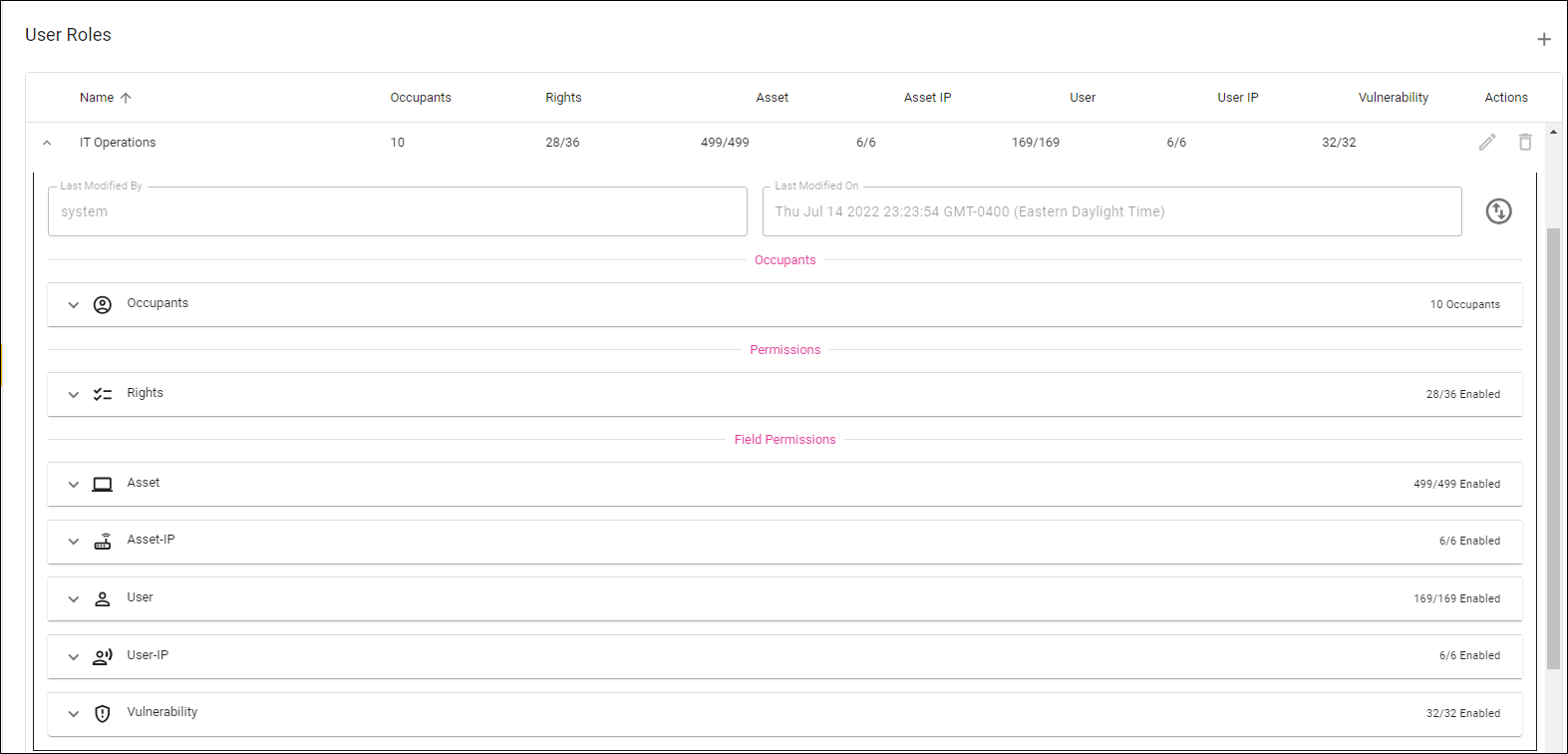This screenshot has height=754, width=1568.
Task: Toggle Name column sort arrow
Action: click(126, 98)
